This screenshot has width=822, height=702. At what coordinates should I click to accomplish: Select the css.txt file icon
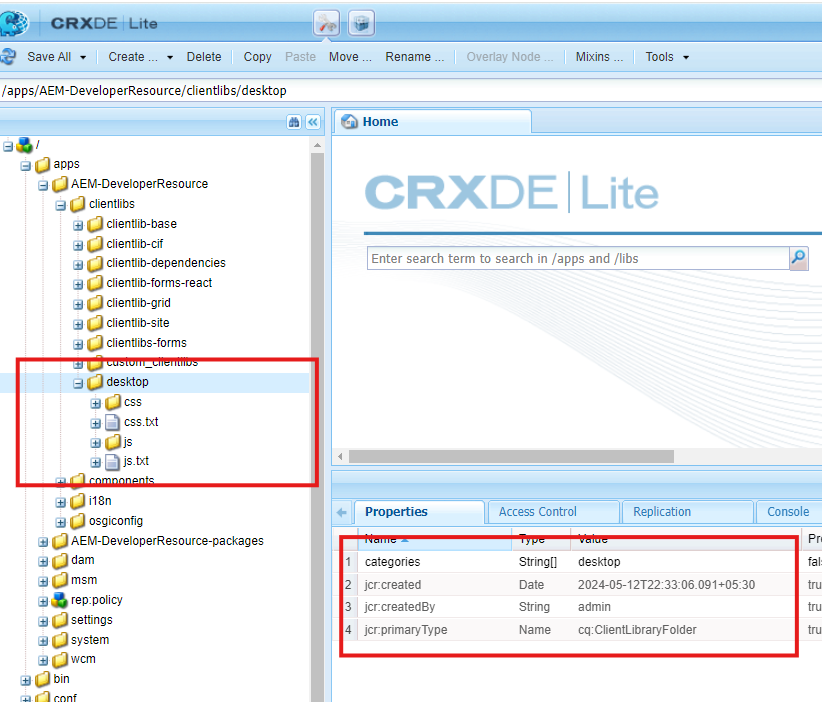[x=113, y=422]
